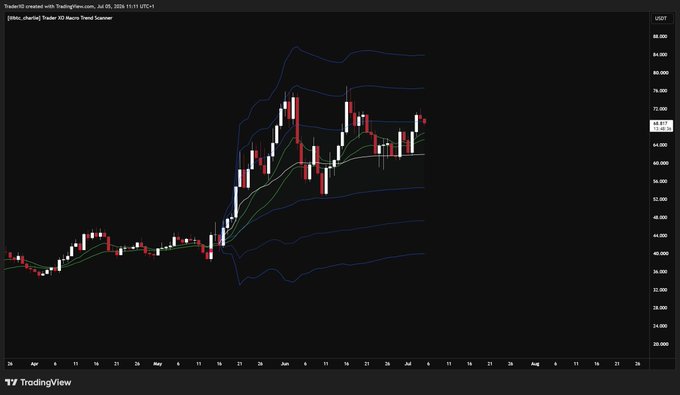This screenshot has width=680, height=395.
Task: Click the 52.000 price axis label
Action: 660,199
